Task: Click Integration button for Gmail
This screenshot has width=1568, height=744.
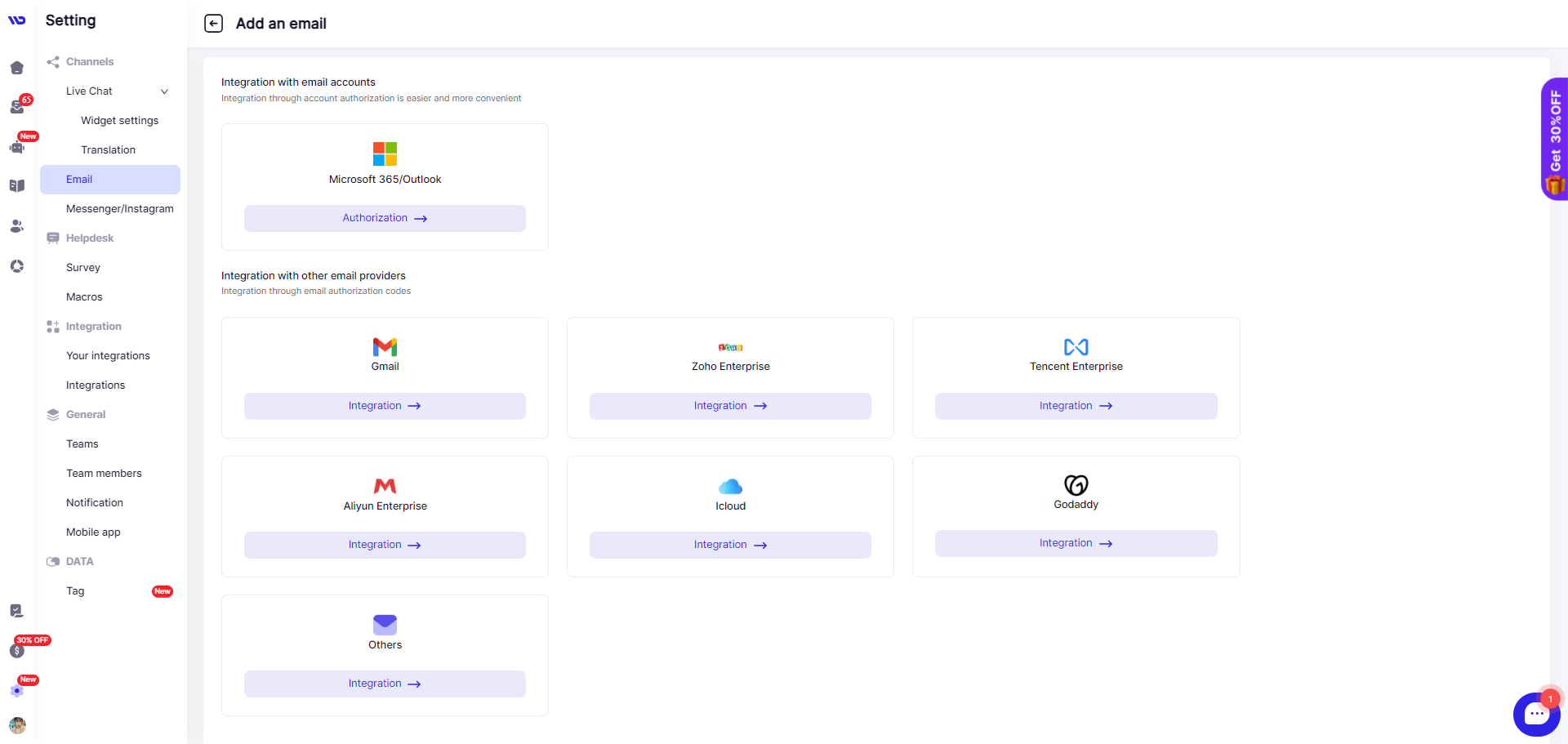Action: [385, 406]
